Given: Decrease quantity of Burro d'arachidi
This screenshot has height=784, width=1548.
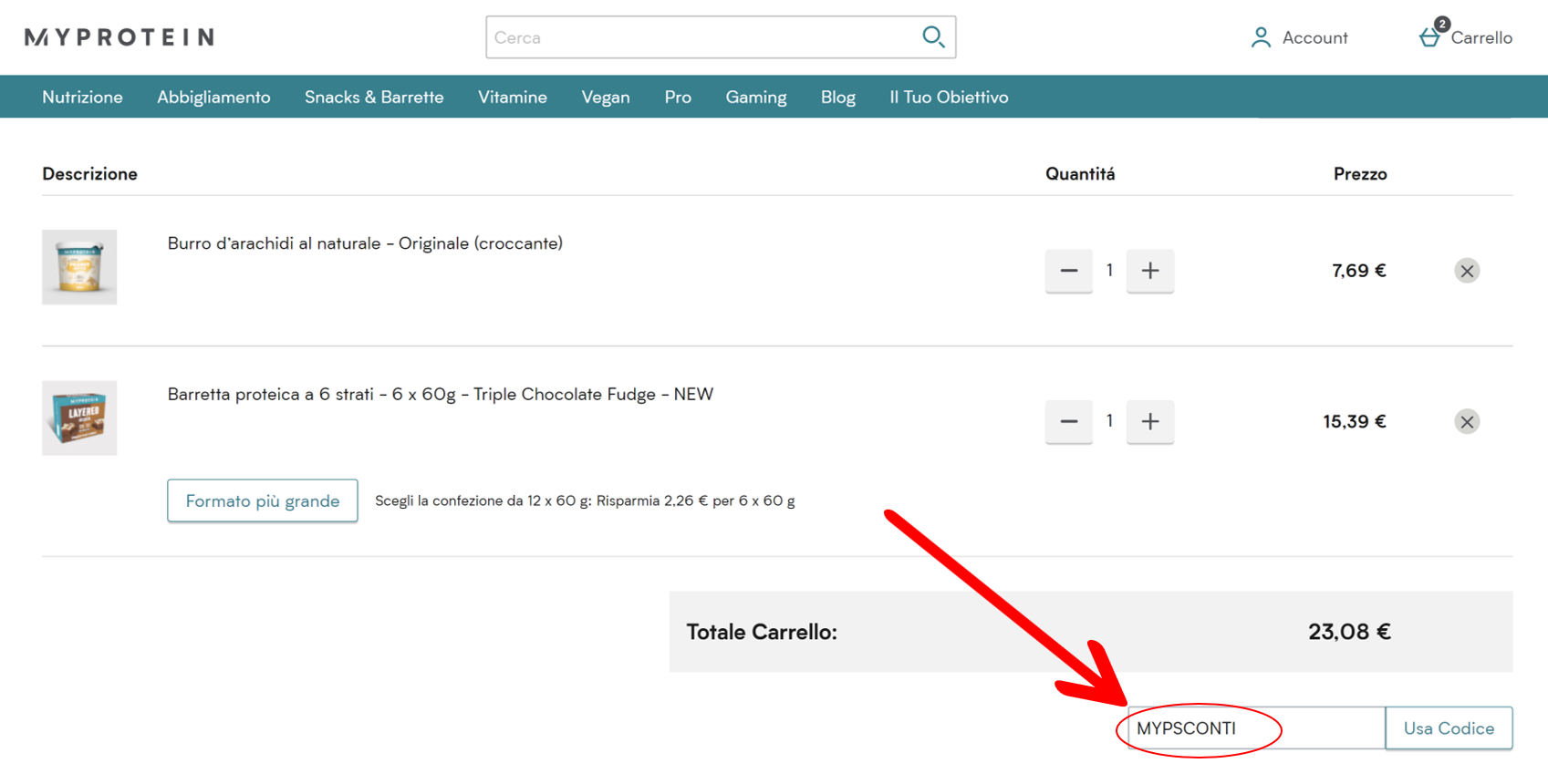Looking at the screenshot, I should tap(1068, 271).
